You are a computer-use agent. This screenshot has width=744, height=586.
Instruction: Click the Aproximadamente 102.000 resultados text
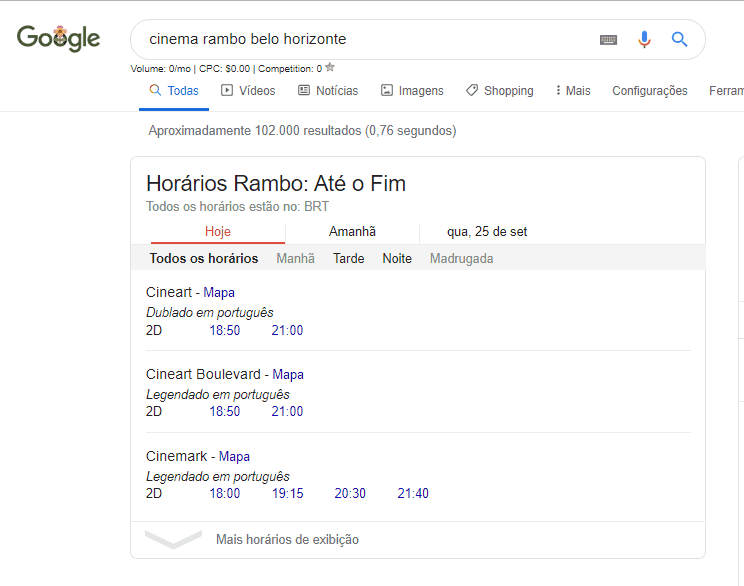[302, 130]
